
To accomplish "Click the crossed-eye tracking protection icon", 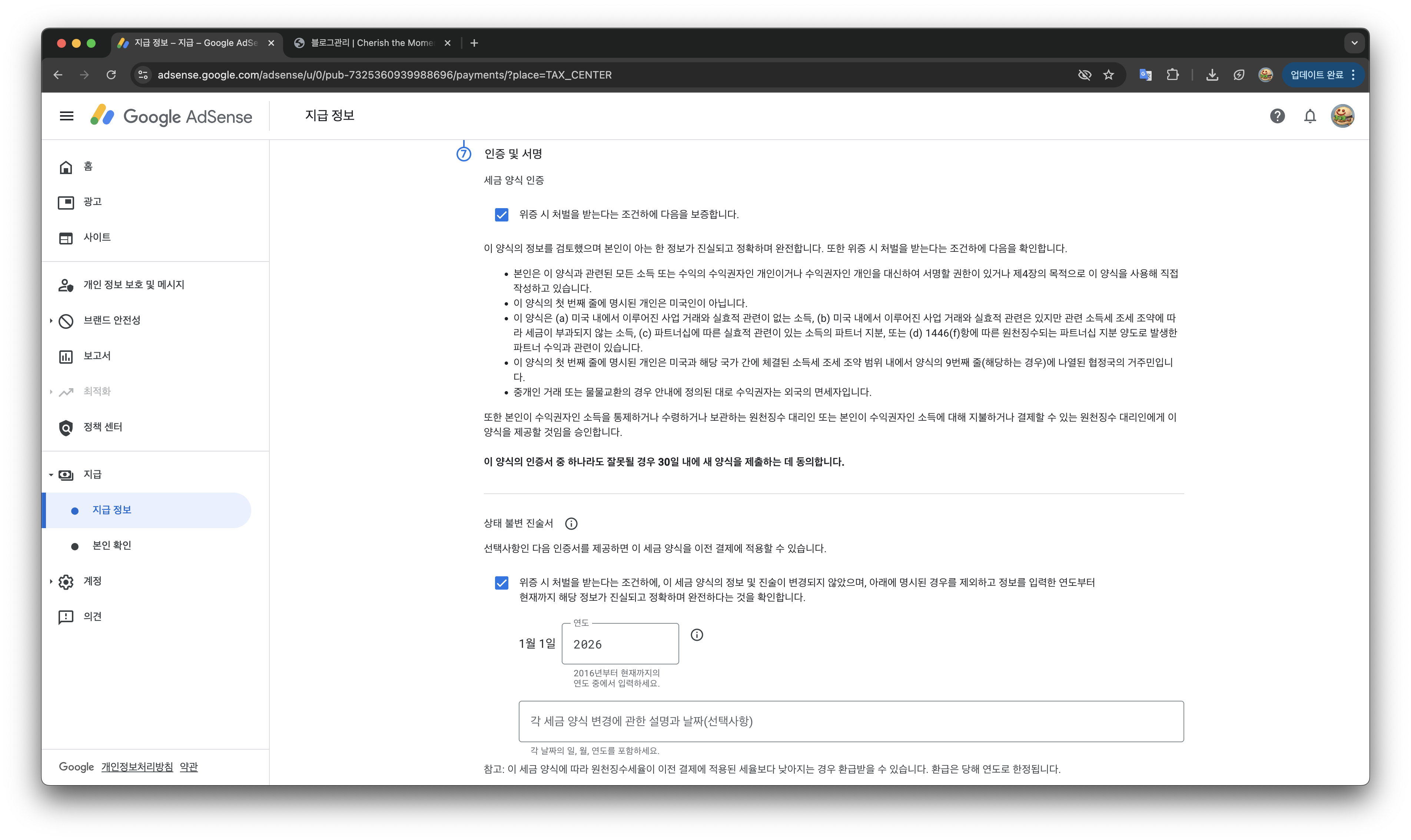I will [x=1084, y=75].
